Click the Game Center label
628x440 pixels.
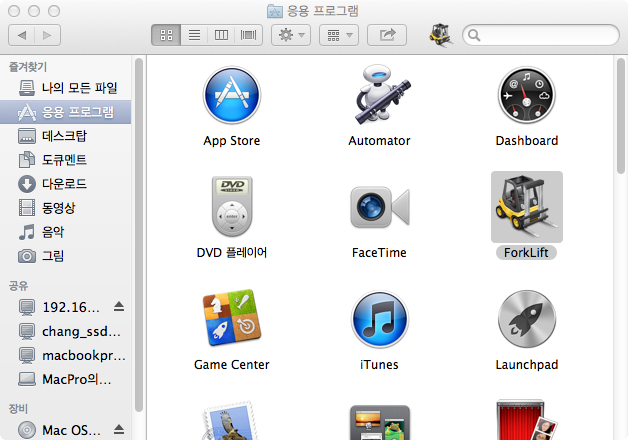pos(231,365)
